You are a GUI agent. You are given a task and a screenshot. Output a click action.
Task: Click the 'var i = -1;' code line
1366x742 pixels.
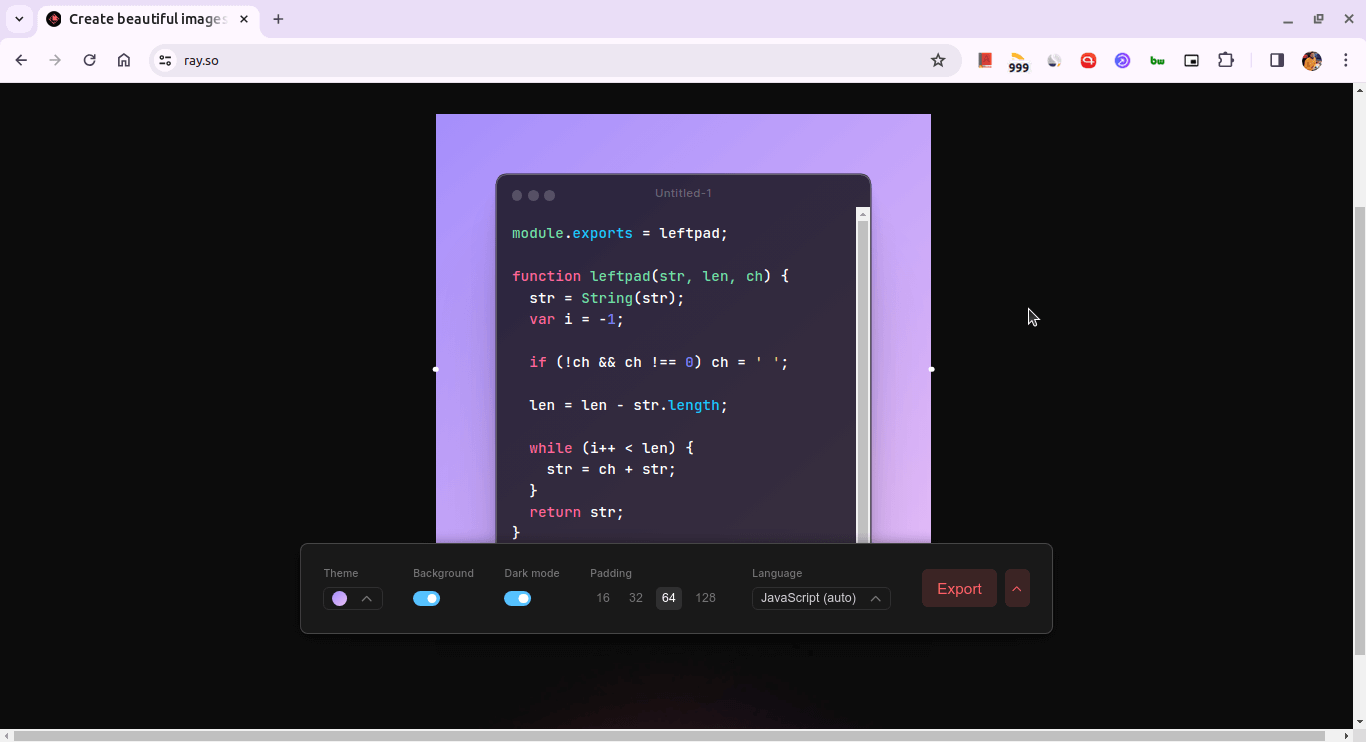coord(576,319)
